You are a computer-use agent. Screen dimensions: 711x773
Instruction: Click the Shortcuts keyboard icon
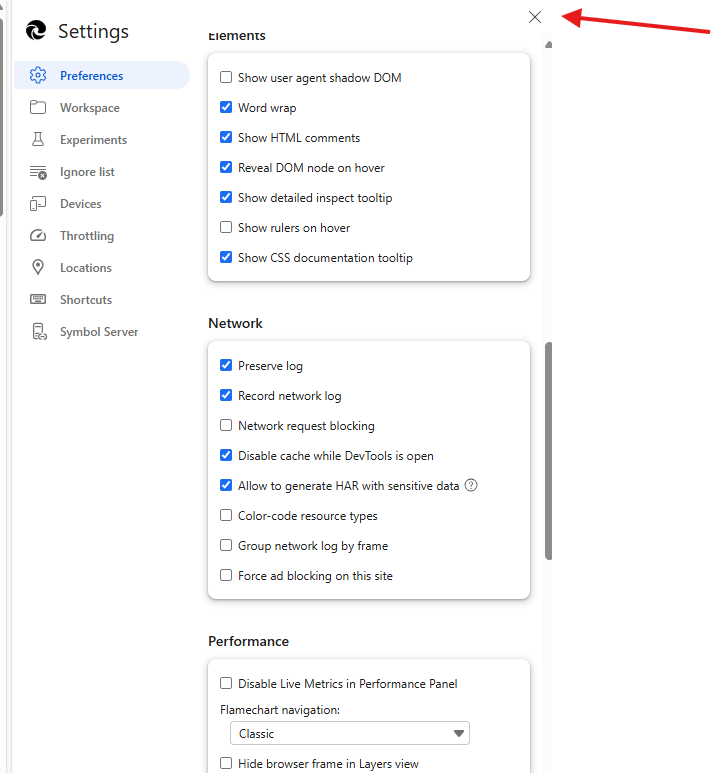38,300
